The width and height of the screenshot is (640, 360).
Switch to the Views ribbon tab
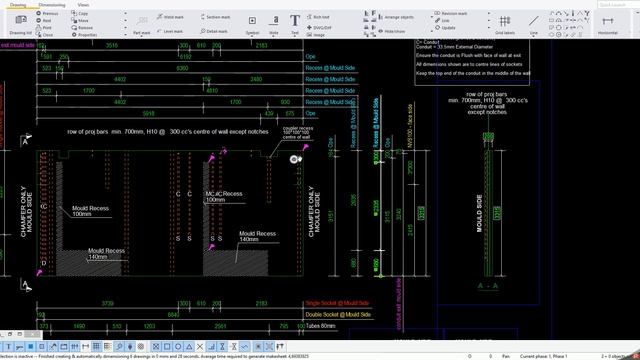(x=83, y=5)
